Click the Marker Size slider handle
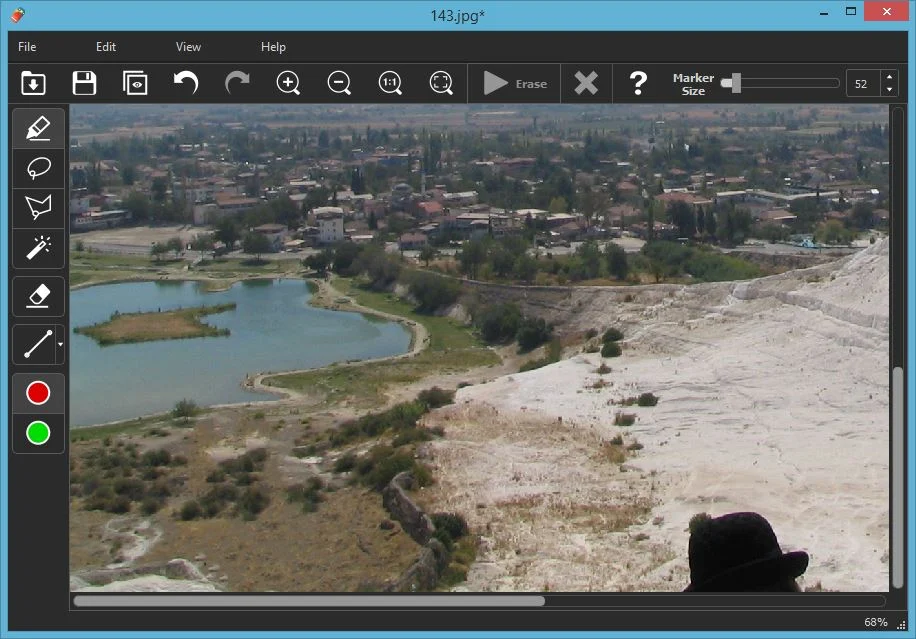This screenshot has width=916, height=639. point(735,83)
